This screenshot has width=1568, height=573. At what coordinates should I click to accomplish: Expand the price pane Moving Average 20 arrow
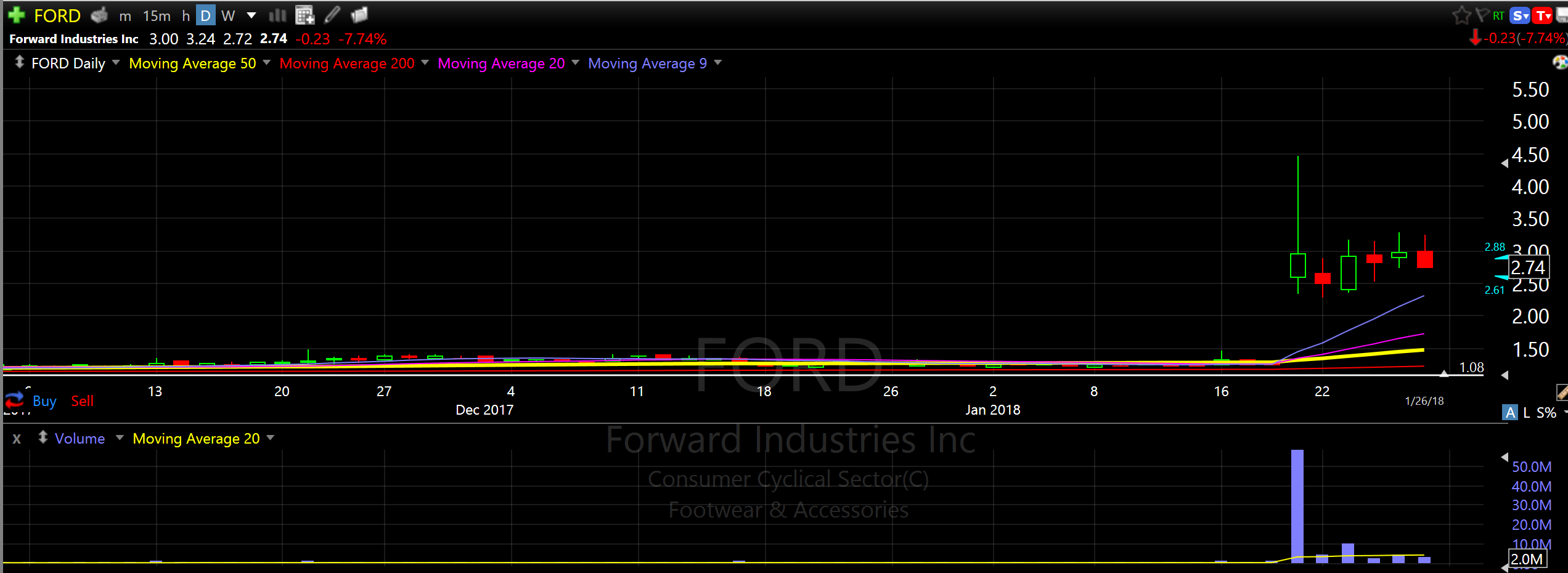(576, 62)
